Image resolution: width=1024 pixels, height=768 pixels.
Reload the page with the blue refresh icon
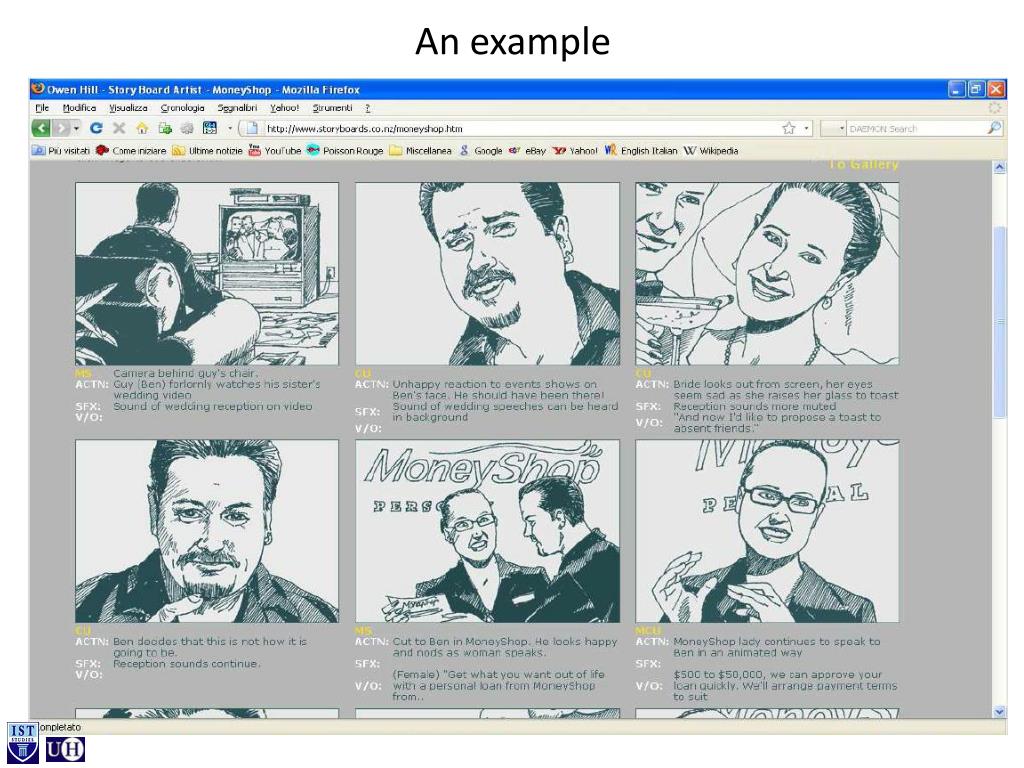[96, 128]
